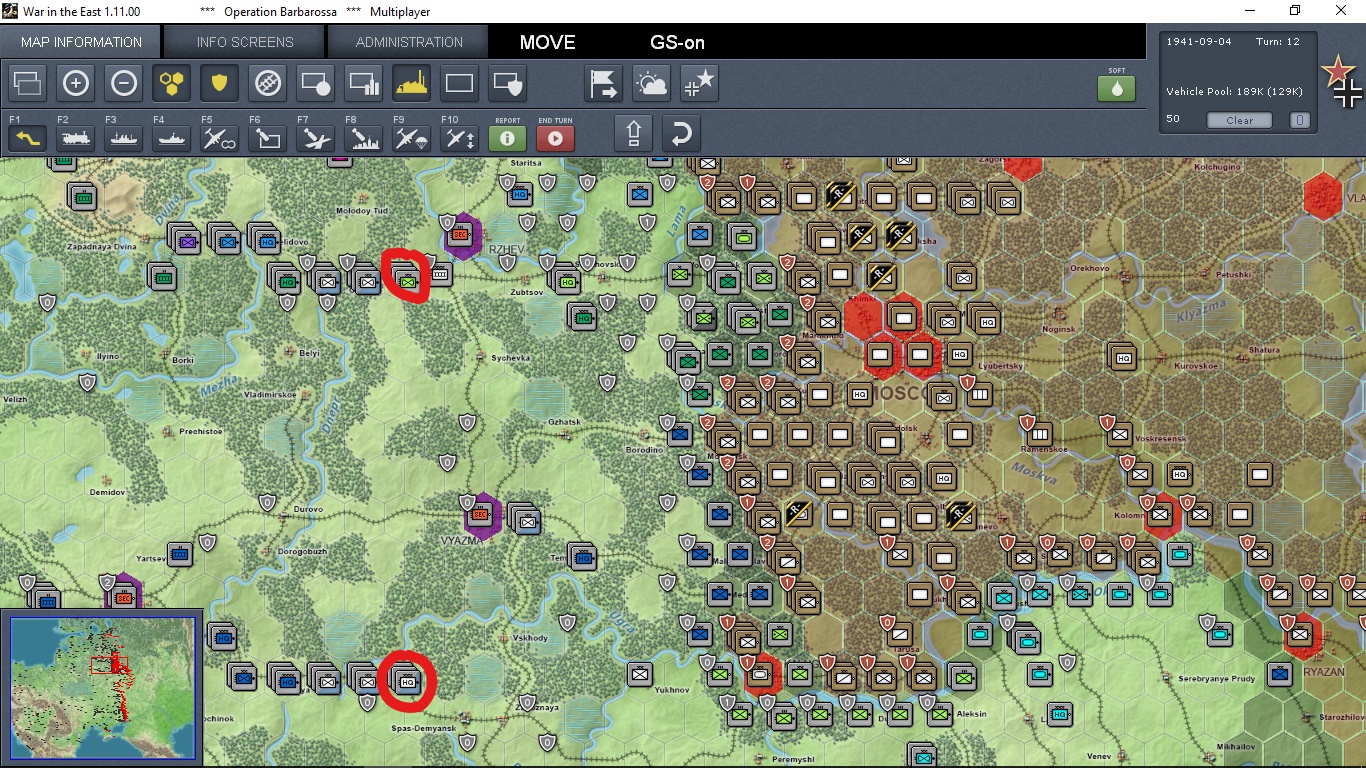1366x768 pixels.
Task: Click the MOVE mode label
Action: point(547,42)
